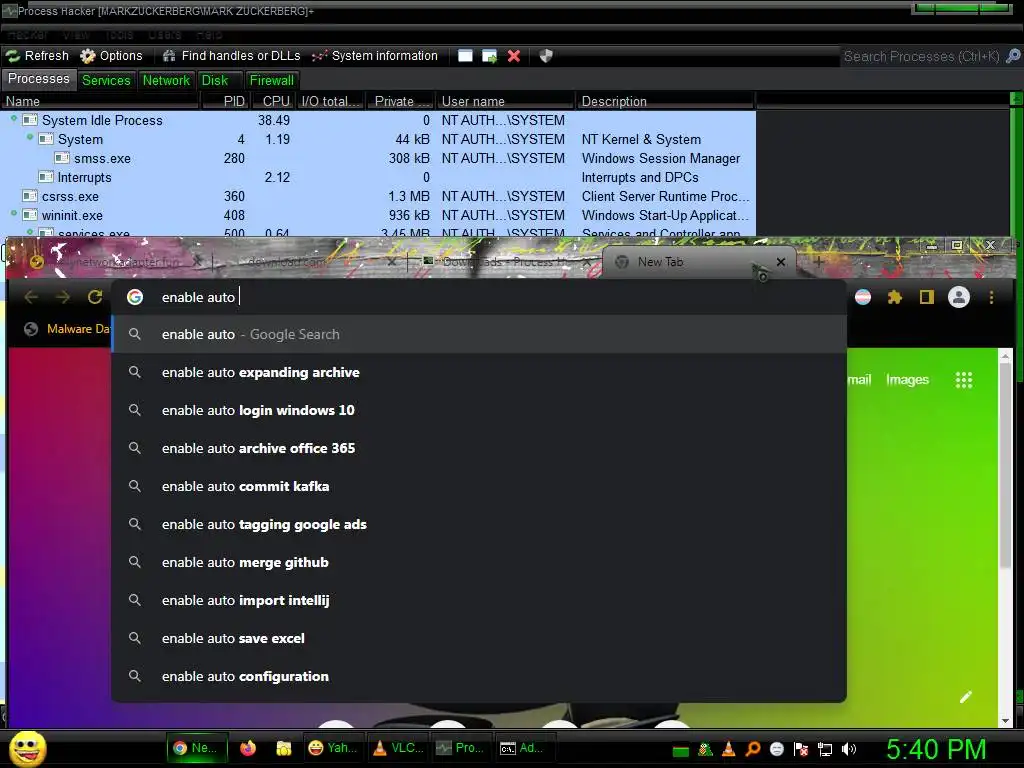Click the customize pencil icon
The image size is (1024, 768).
click(x=966, y=697)
